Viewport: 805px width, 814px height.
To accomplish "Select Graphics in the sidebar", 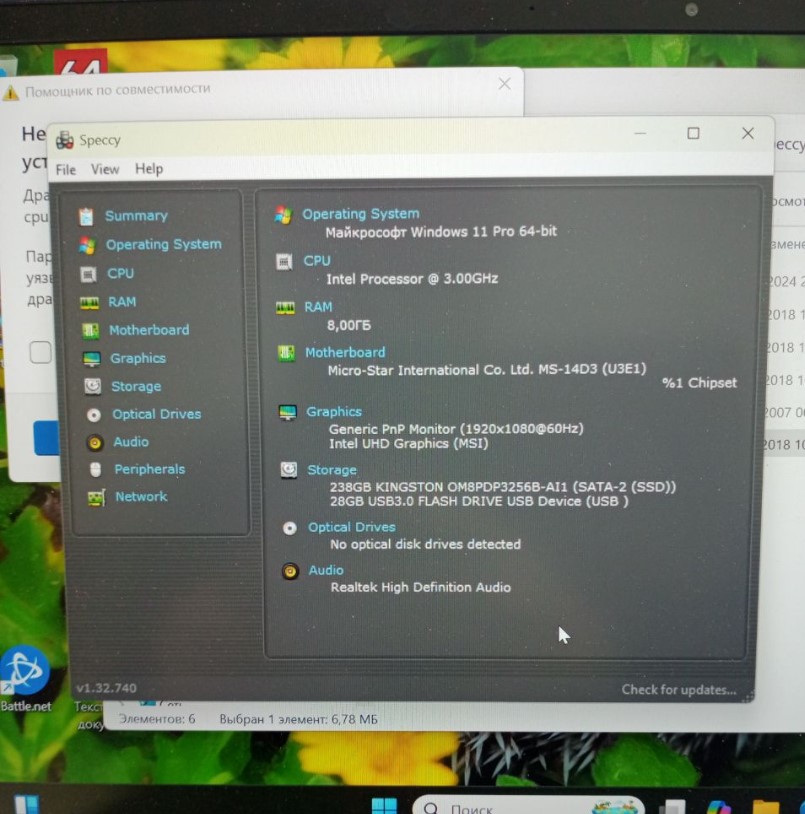I will point(138,358).
